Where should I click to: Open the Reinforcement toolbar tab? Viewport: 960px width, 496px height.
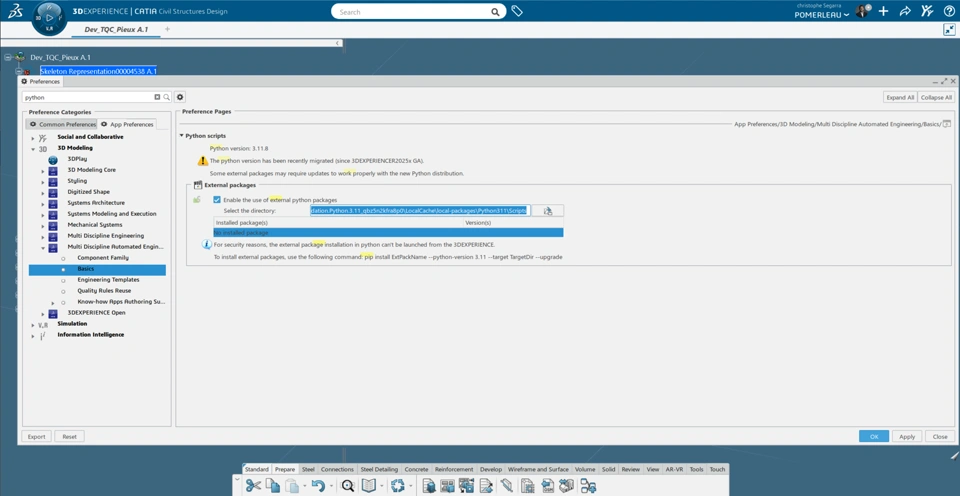click(454, 469)
